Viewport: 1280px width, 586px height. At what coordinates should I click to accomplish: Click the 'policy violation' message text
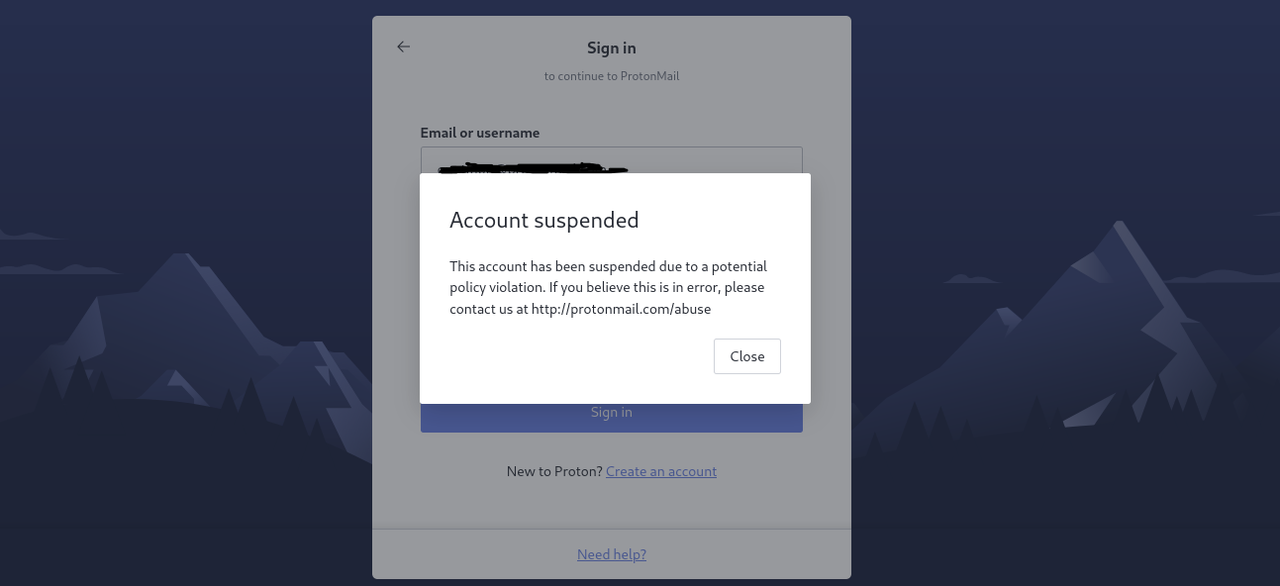(496, 287)
